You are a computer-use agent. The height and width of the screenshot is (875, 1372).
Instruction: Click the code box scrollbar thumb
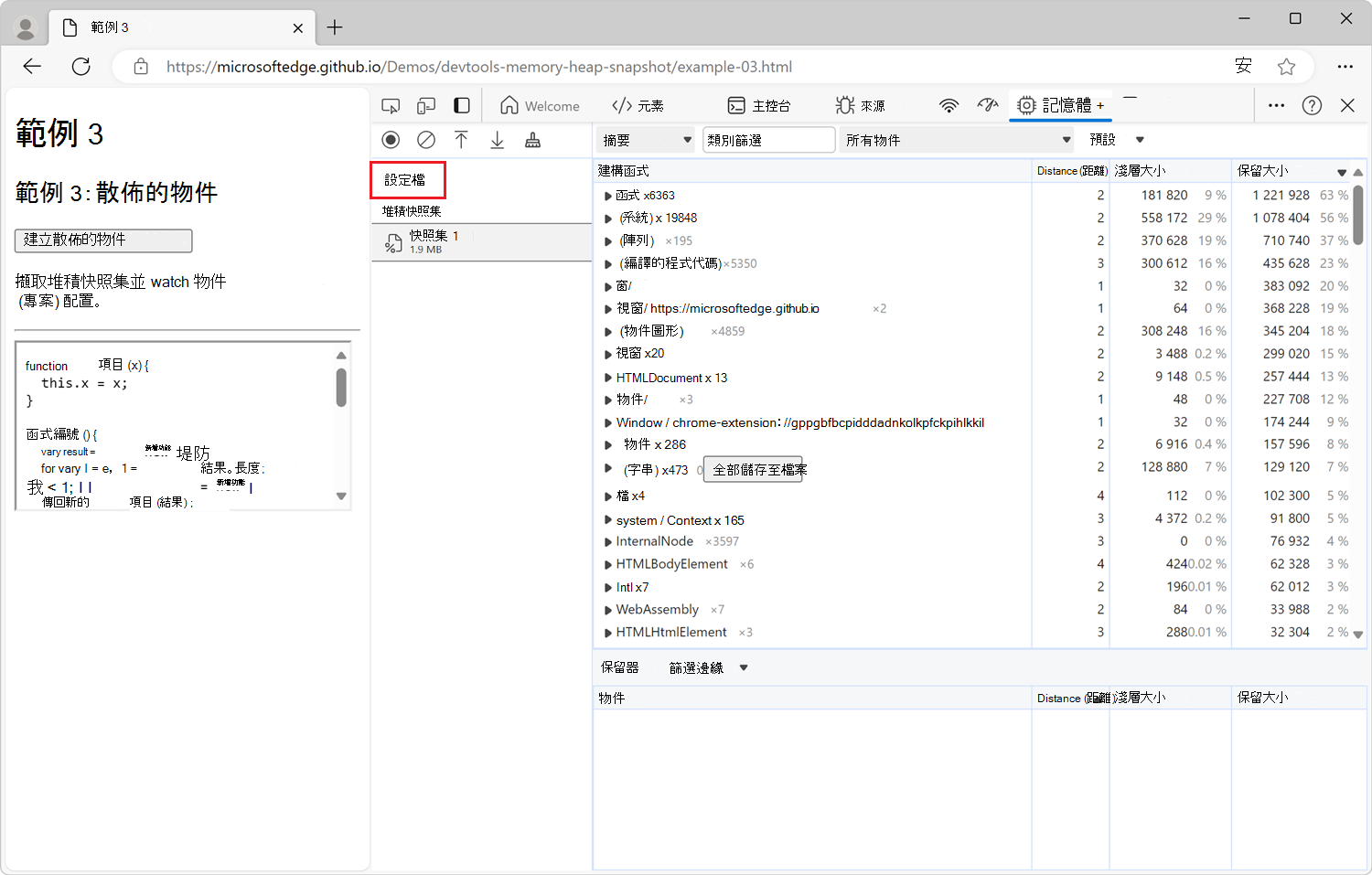coord(341,387)
